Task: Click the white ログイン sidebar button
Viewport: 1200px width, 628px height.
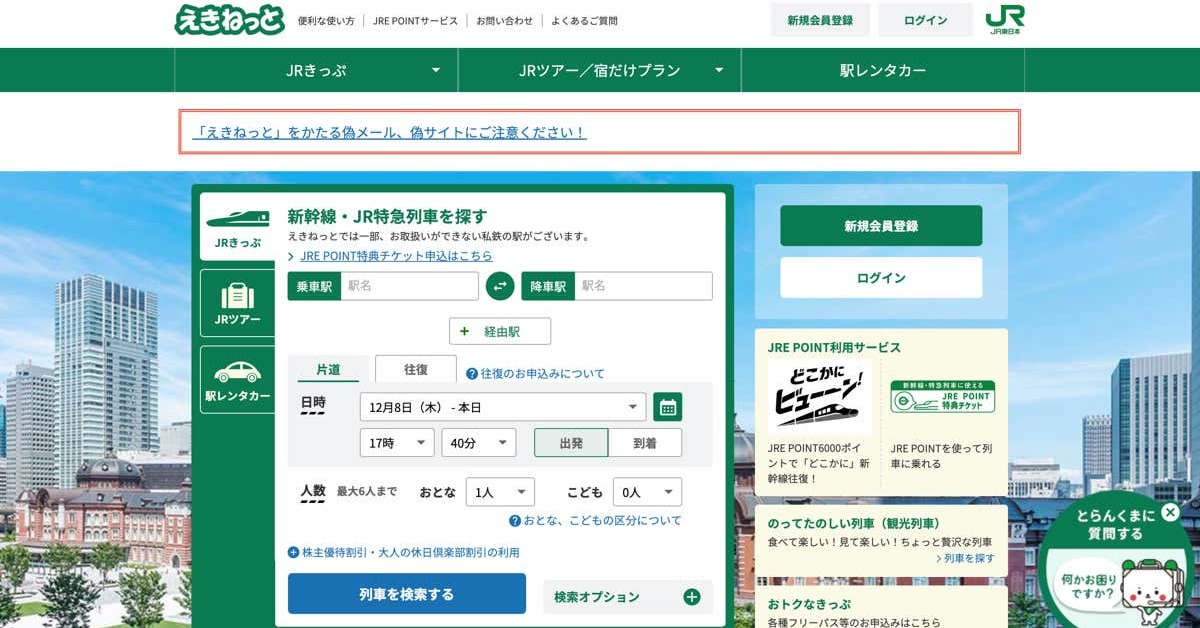Action: [881, 278]
